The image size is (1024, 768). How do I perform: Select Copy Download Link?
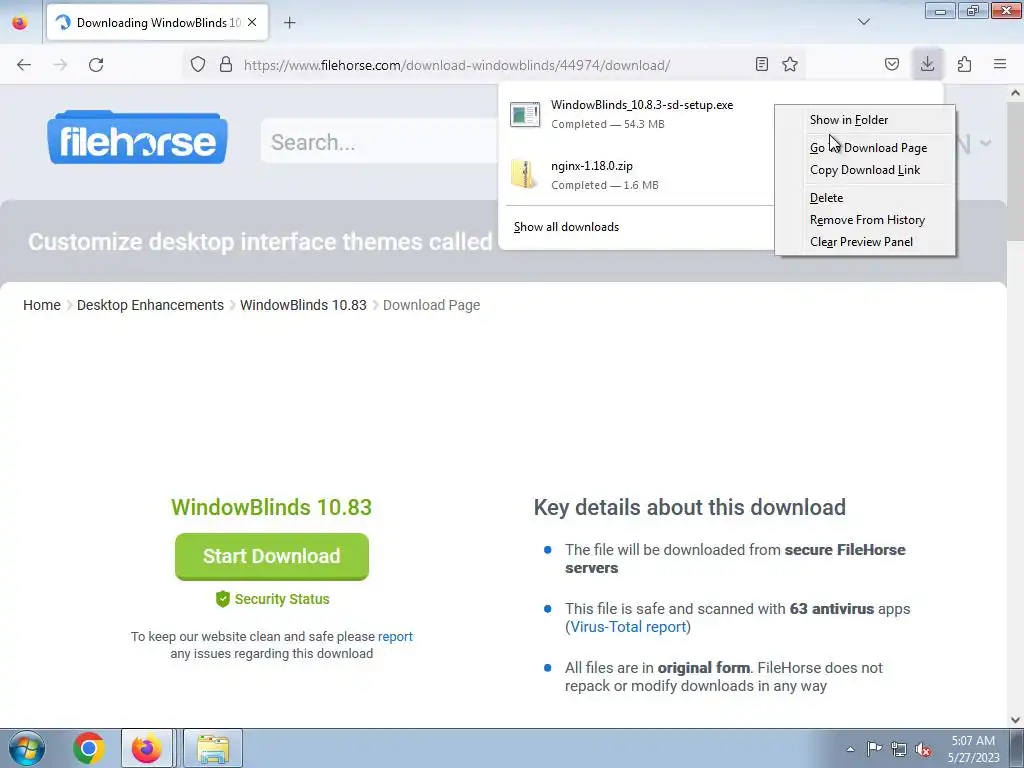point(865,170)
